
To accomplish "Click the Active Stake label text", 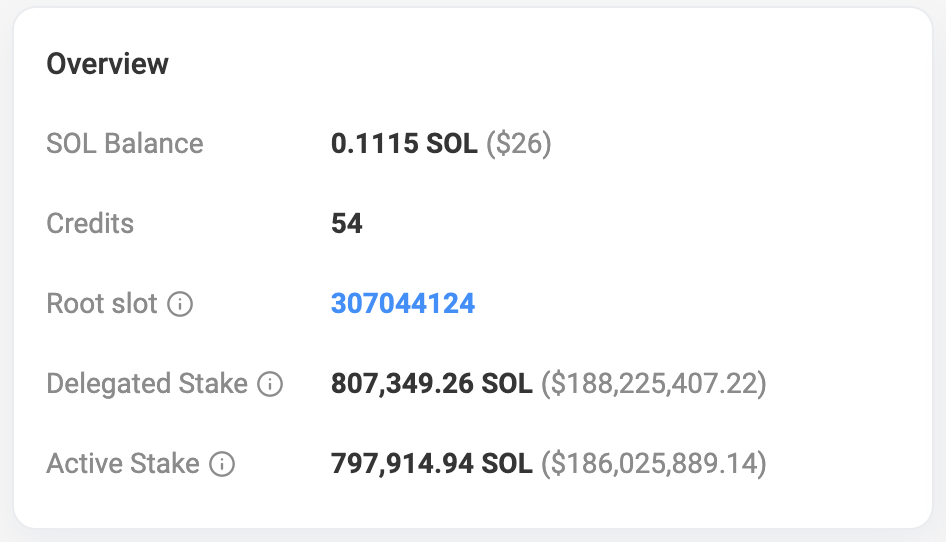I will pos(123,464).
